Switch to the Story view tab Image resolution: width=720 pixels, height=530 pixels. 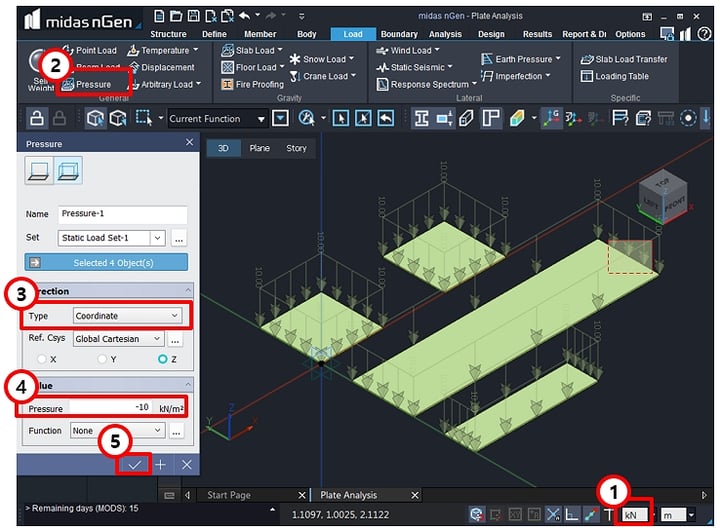tap(296, 148)
